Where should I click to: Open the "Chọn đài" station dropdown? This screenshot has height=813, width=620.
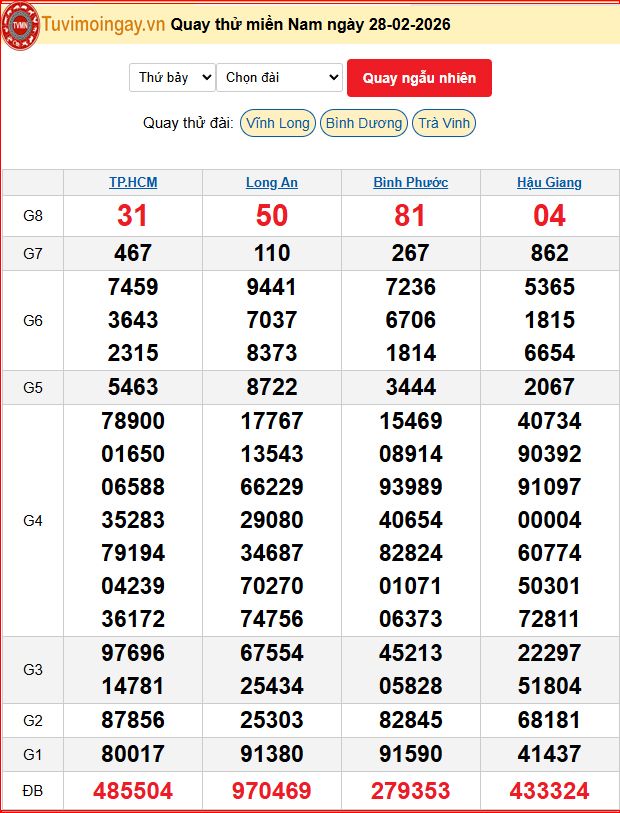coord(279,77)
